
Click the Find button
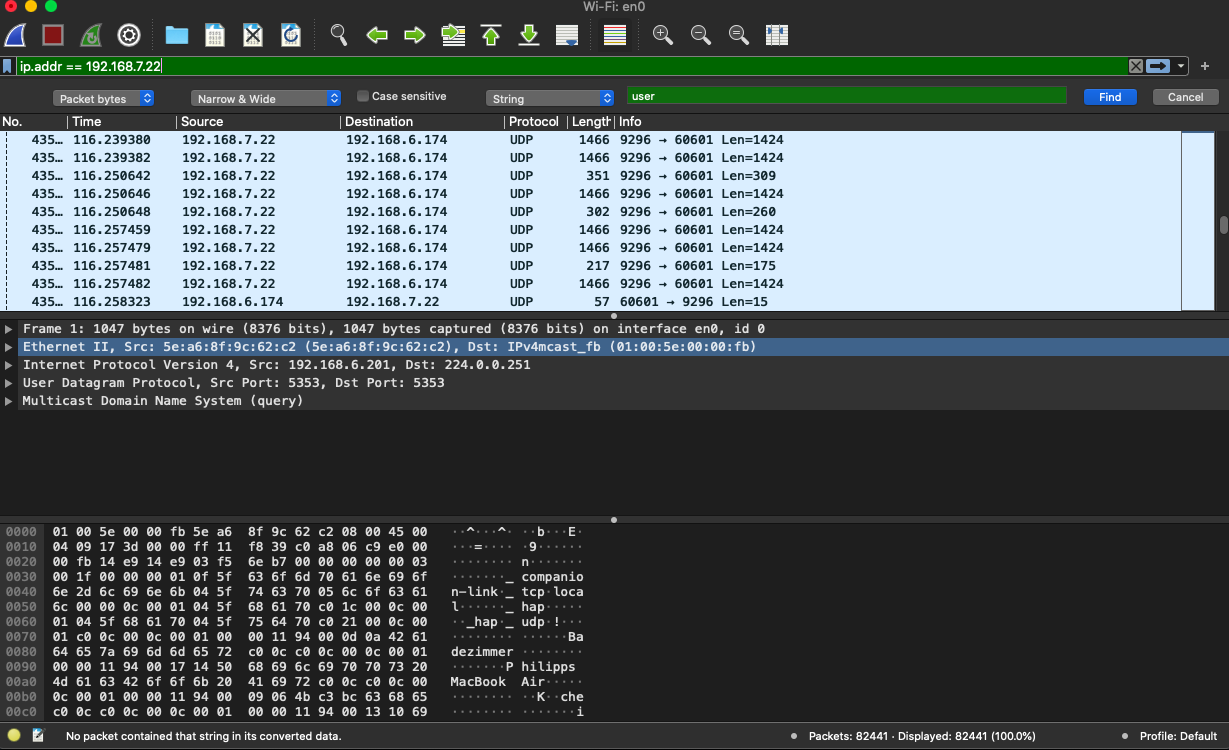tap(1109, 97)
